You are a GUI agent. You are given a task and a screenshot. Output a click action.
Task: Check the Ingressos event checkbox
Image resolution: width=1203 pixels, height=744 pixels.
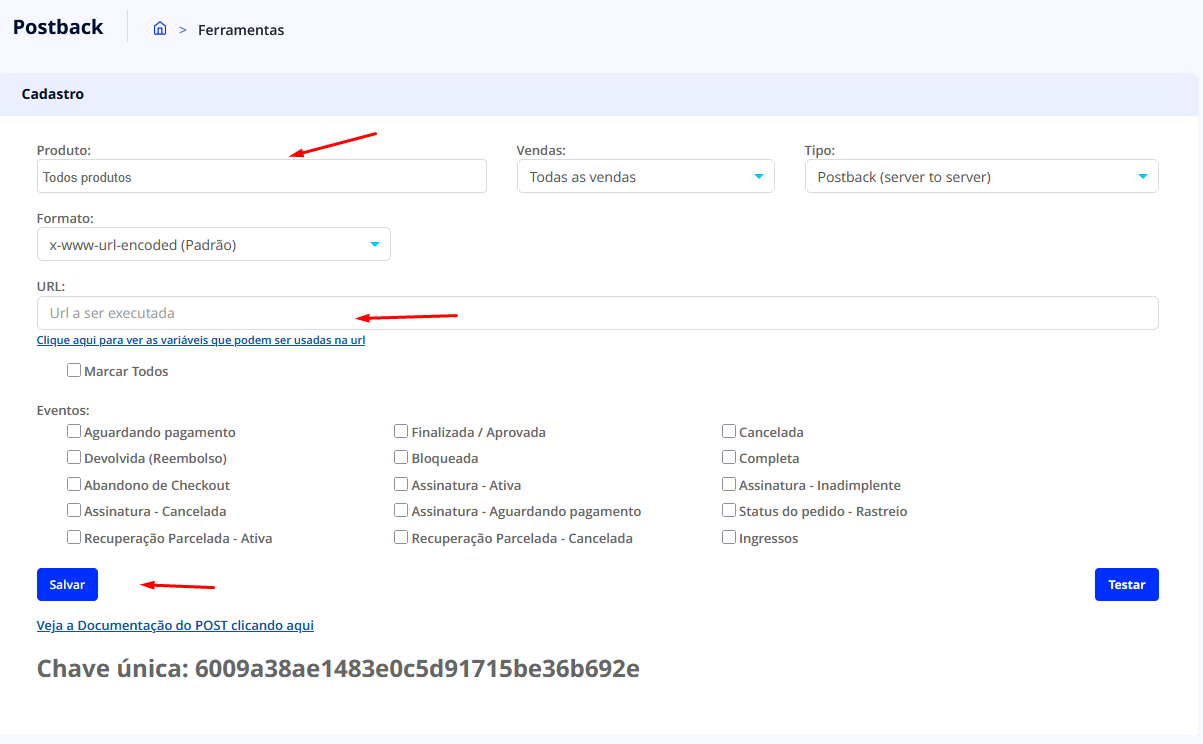(729, 537)
